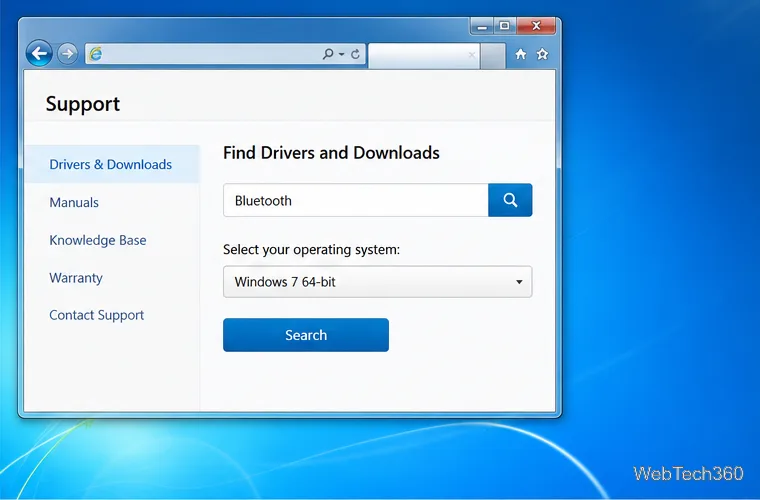Open the address bar autocomplete dropdown arrow
The width and height of the screenshot is (760, 500).
click(x=342, y=54)
